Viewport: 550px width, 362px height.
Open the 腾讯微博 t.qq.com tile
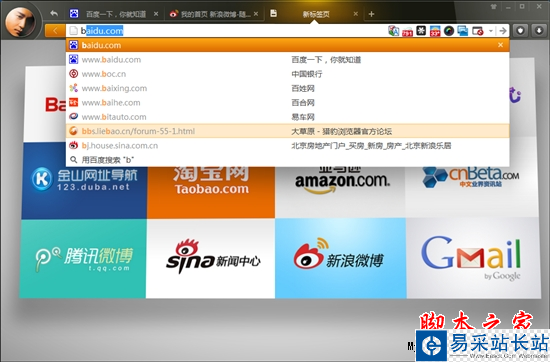click(83, 259)
